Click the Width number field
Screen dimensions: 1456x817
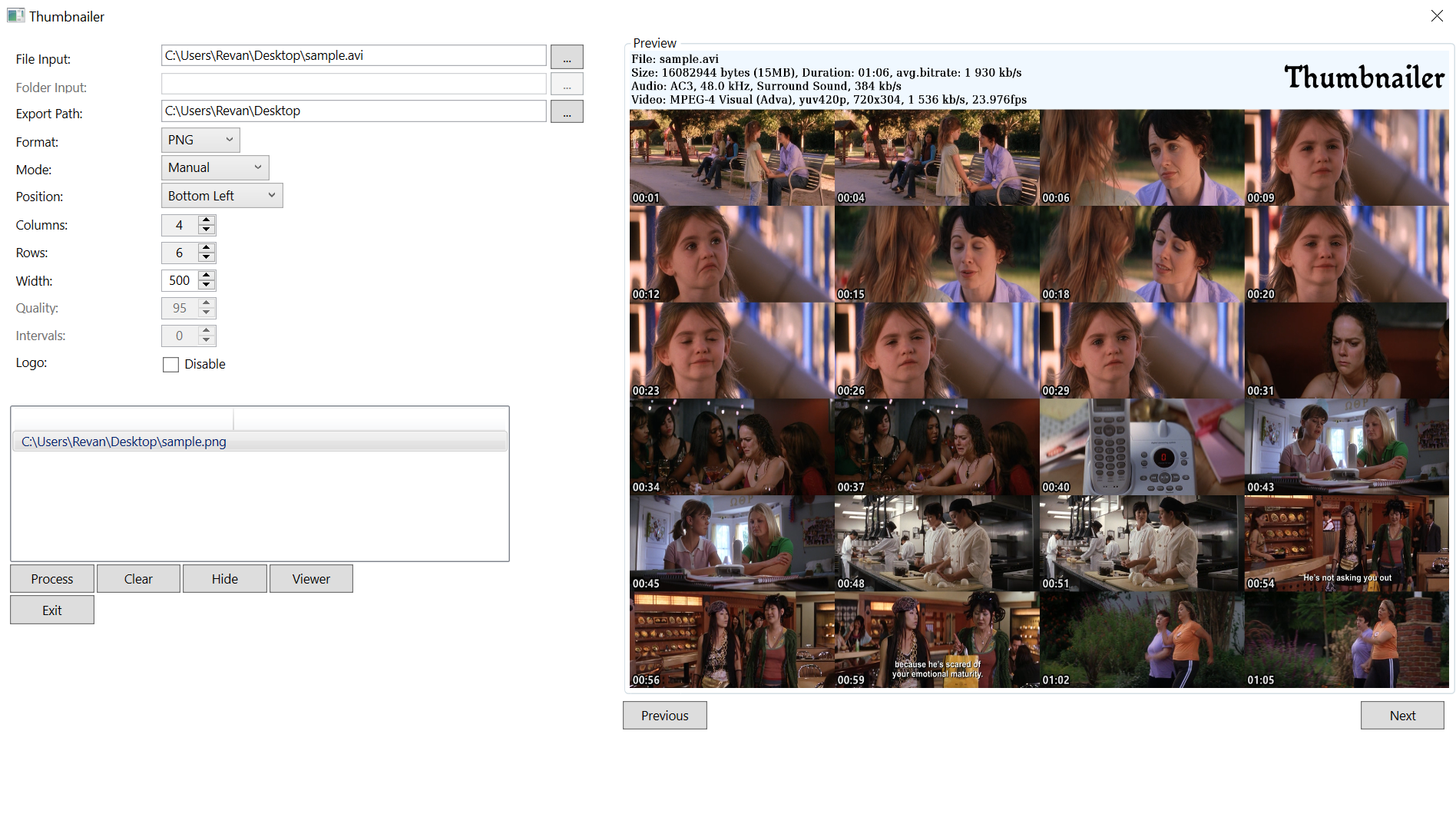point(180,280)
